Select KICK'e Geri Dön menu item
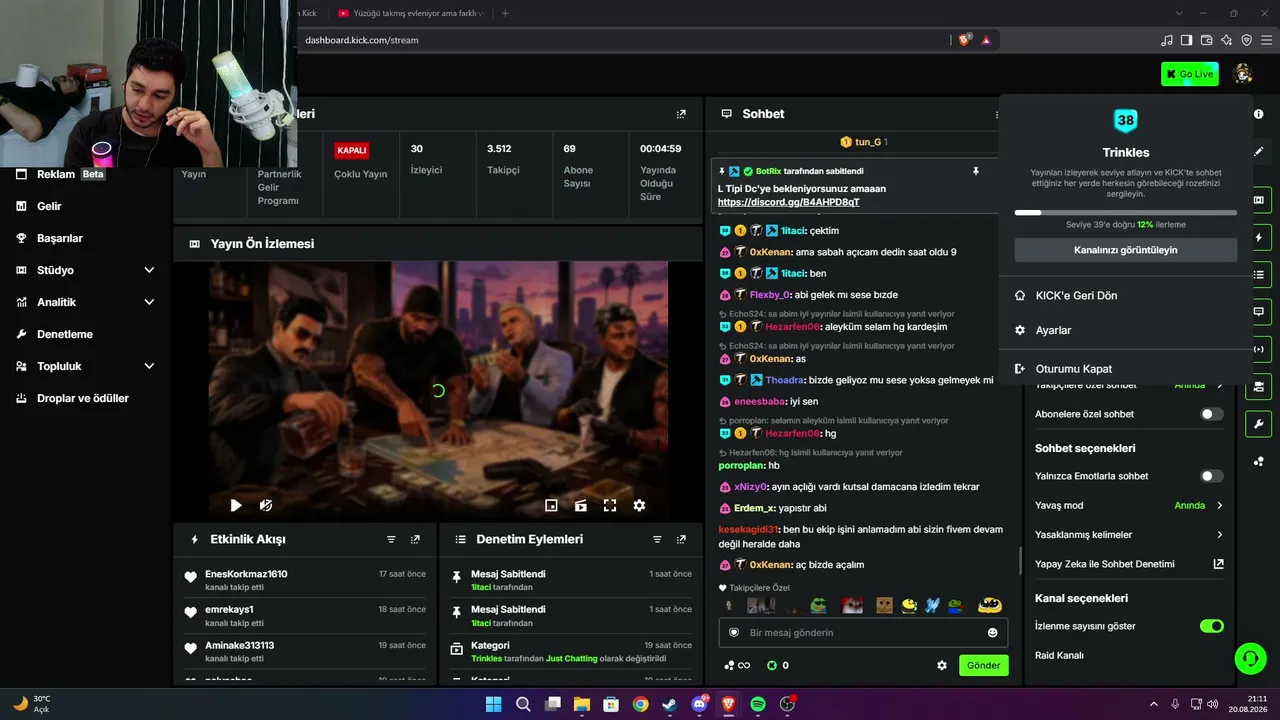The image size is (1280, 720). point(1125,296)
